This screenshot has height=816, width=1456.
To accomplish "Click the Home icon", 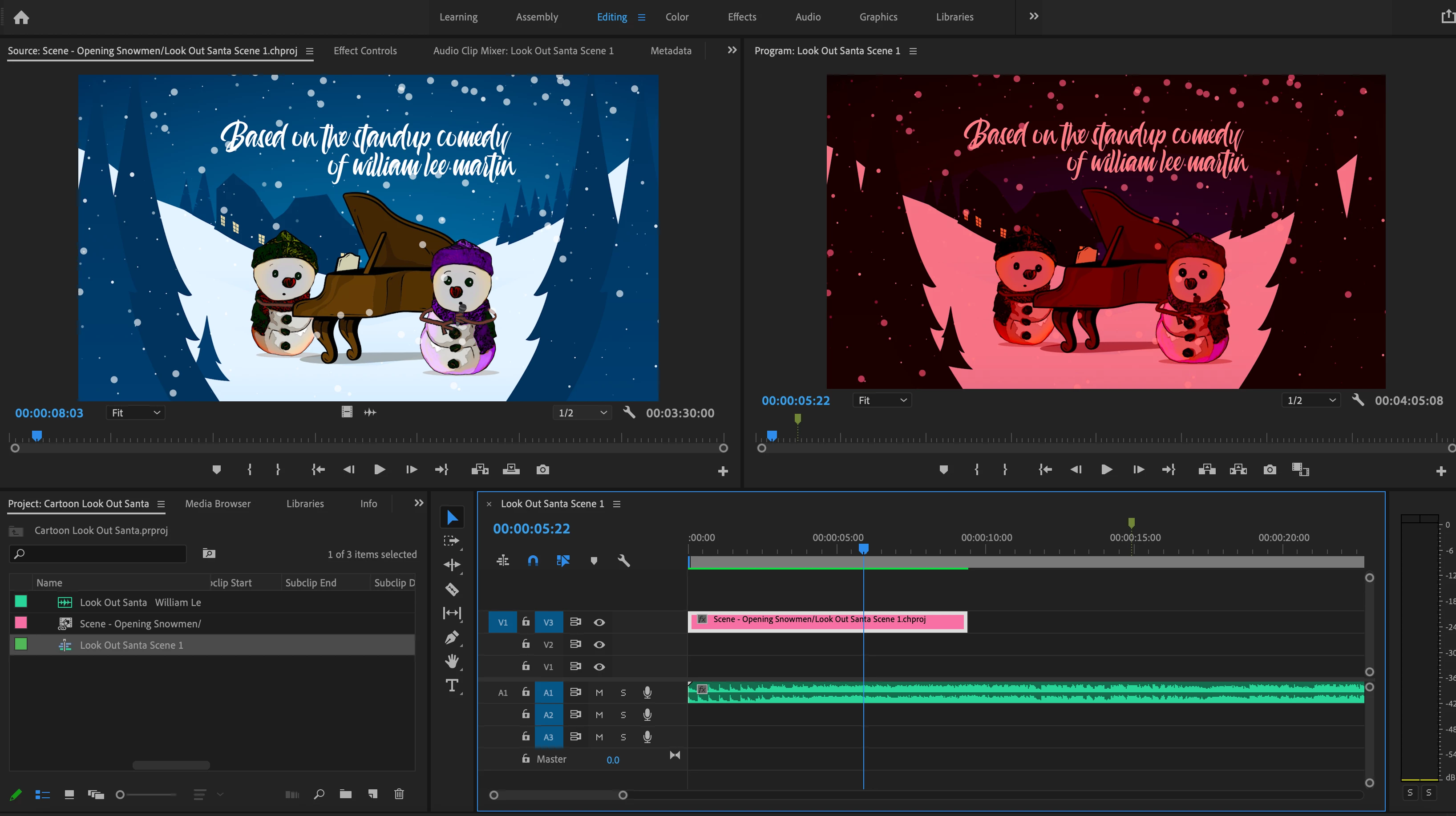I will pyautogui.click(x=21, y=17).
